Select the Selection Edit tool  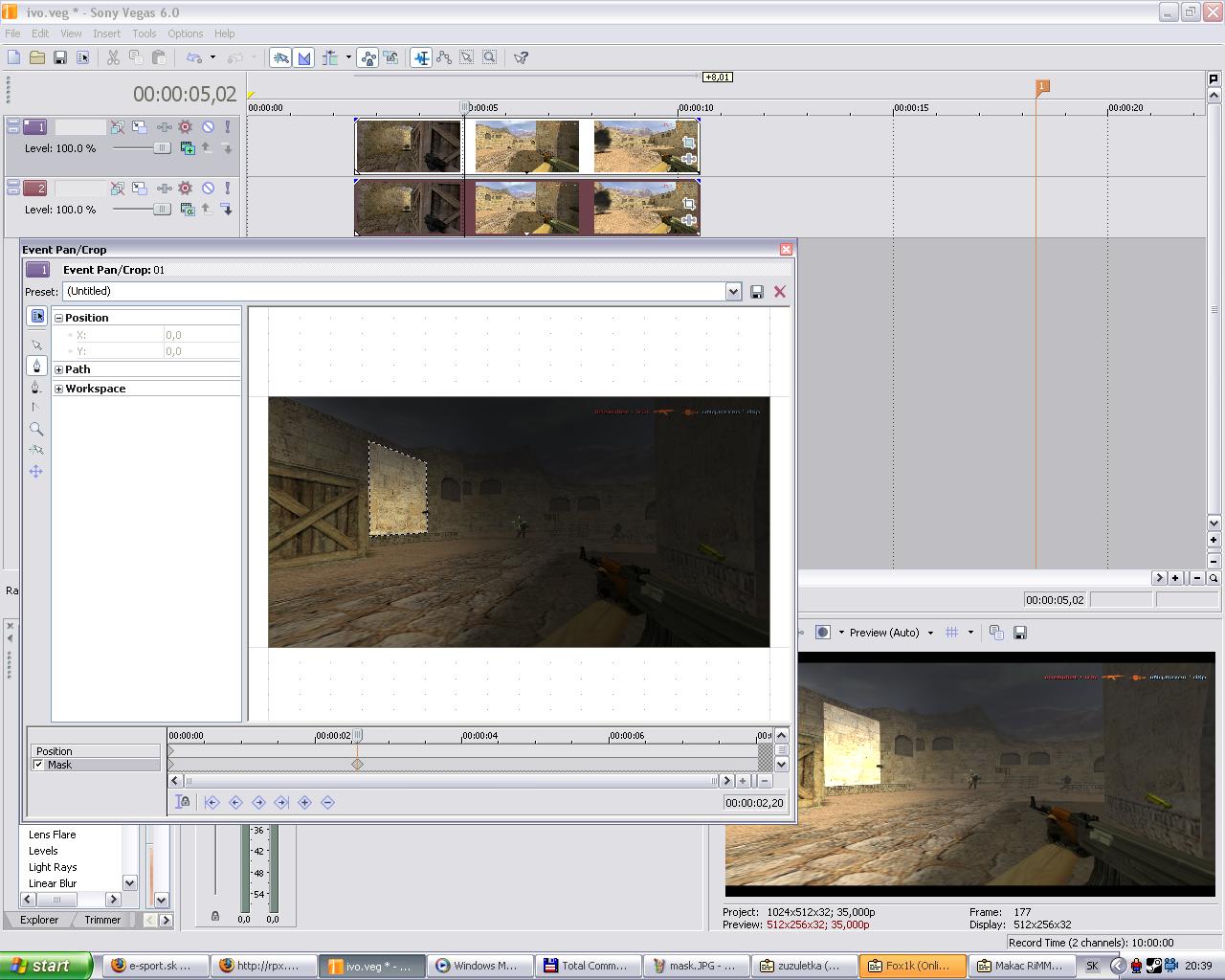click(467, 57)
